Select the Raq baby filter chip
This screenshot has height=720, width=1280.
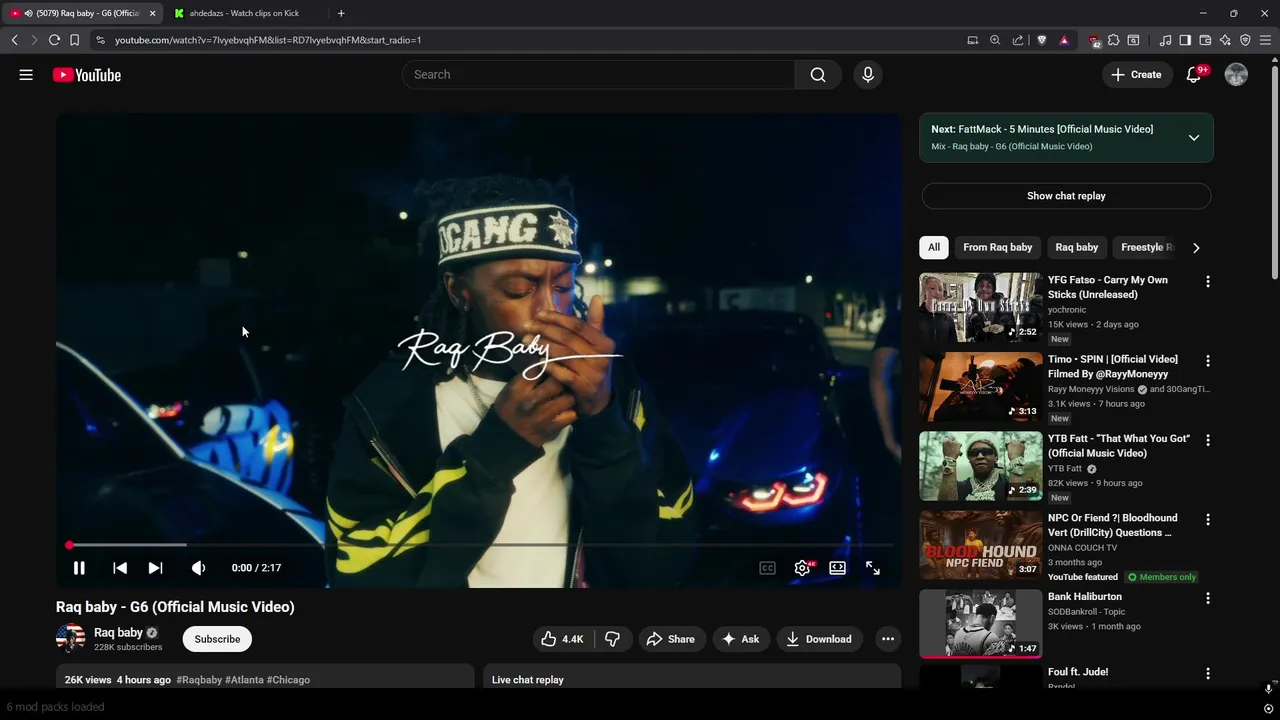click(1077, 247)
